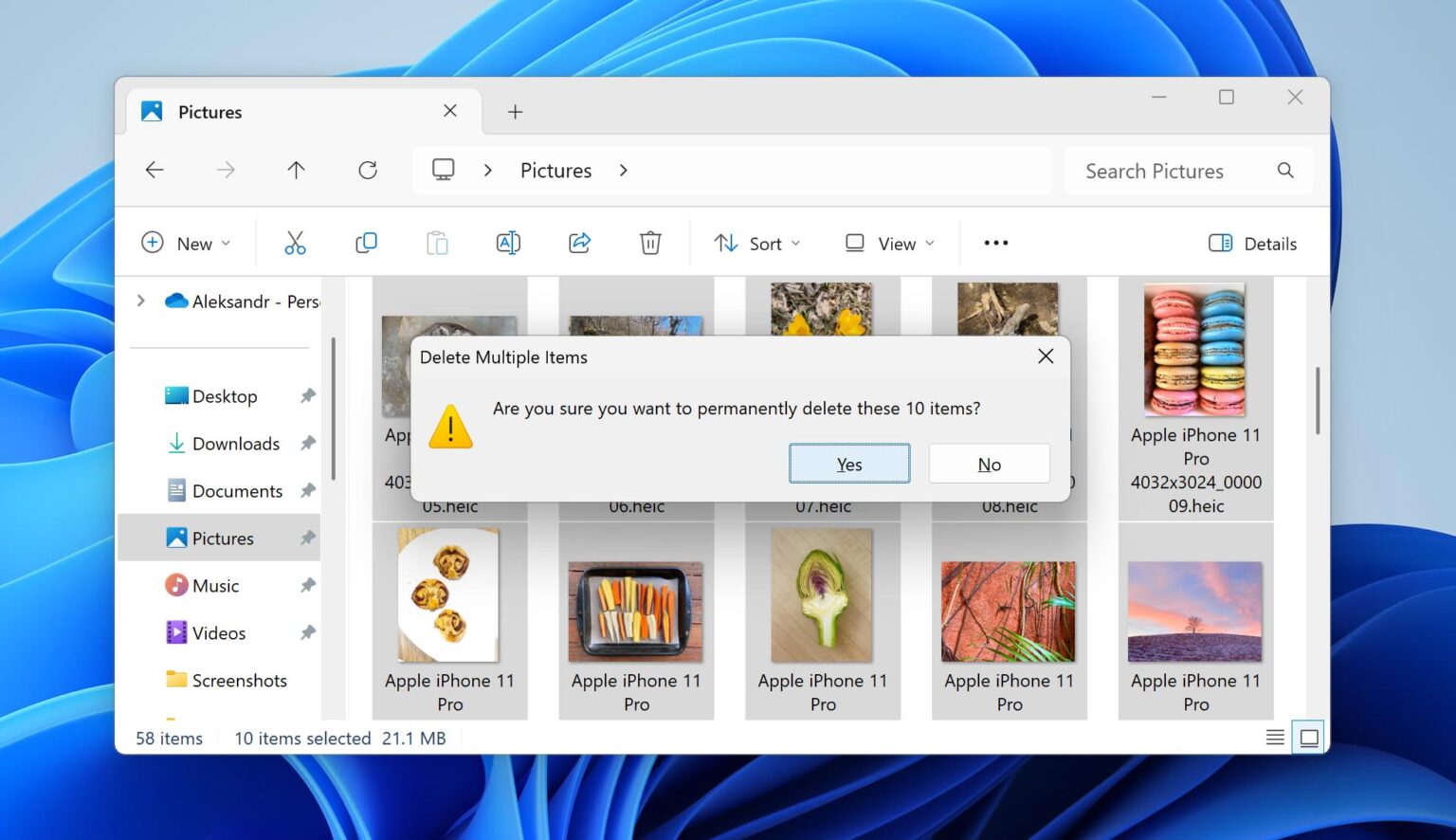The width and height of the screenshot is (1456, 840).
Task: Navigate up one folder level
Action: coord(296,170)
